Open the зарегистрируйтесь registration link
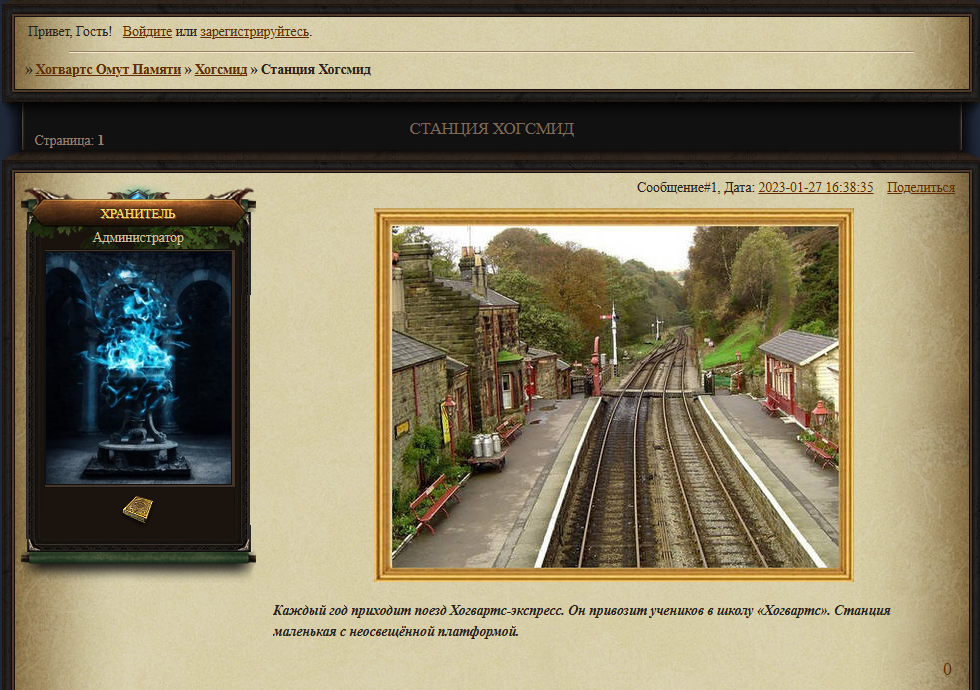Screen dimensions: 980x690 (254, 31)
